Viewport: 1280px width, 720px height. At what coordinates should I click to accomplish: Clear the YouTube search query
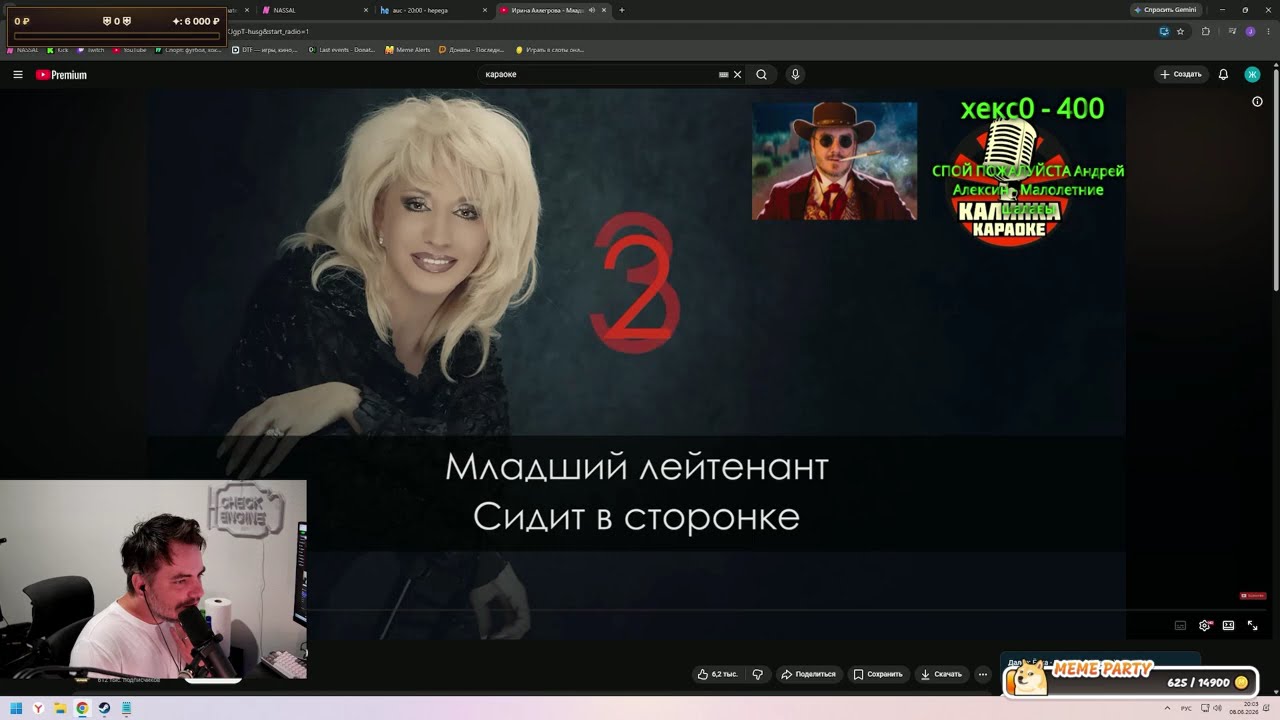738,74
